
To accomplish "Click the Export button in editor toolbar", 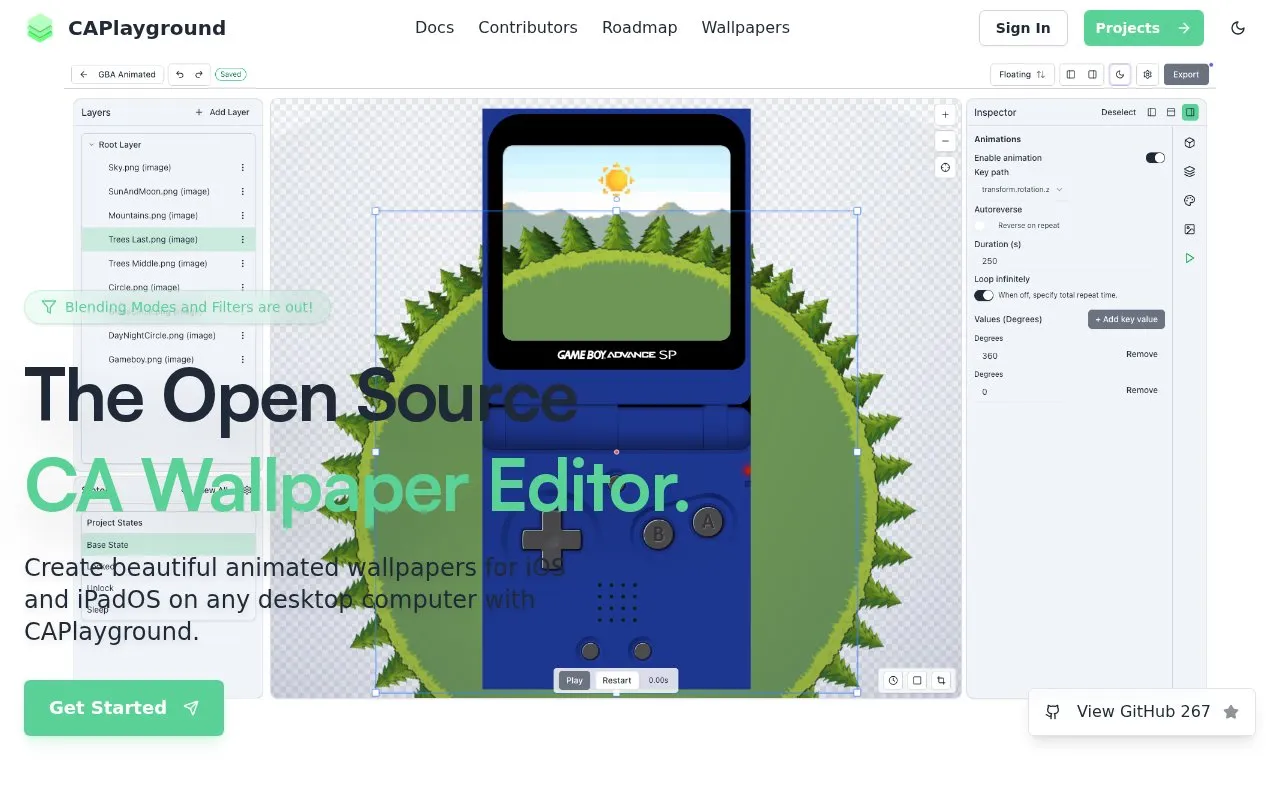I will point(1186,74).
